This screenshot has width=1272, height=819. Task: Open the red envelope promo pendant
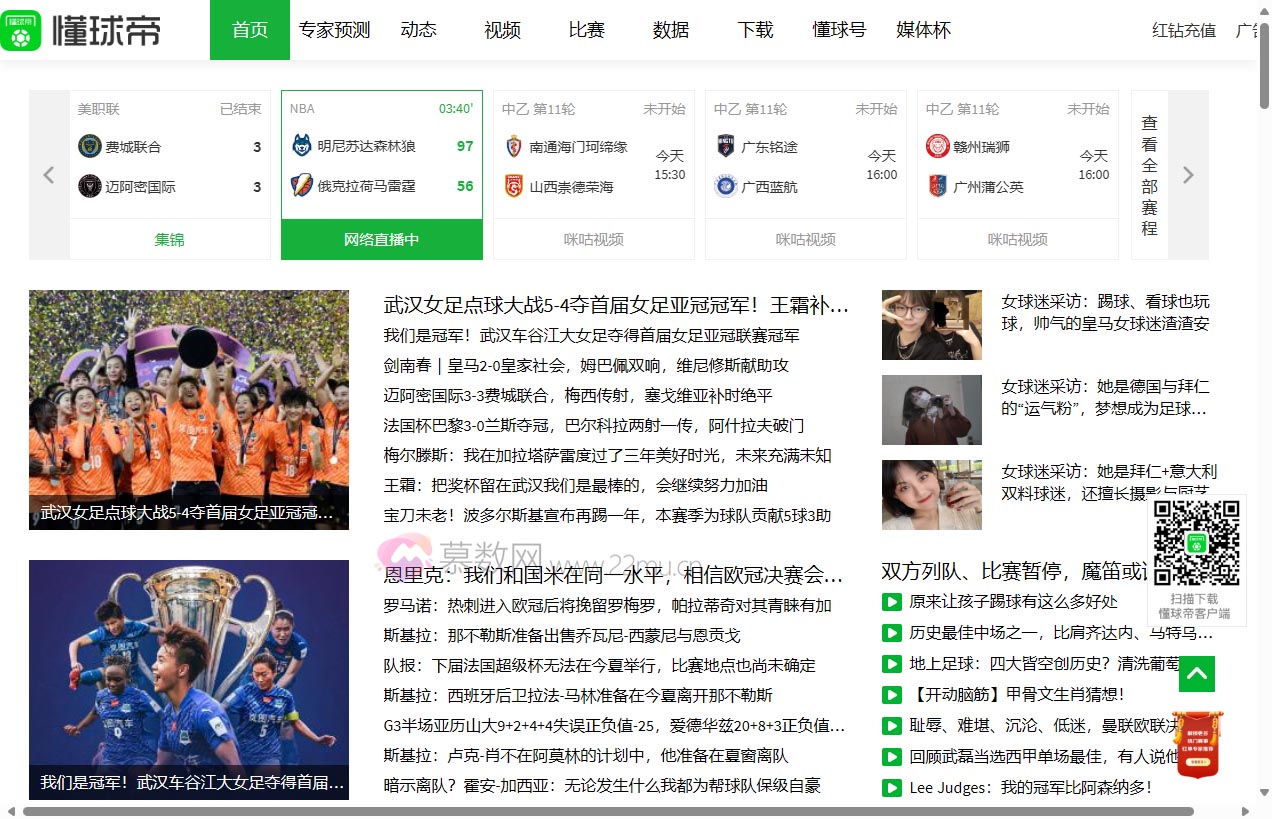coord(1196,744)
